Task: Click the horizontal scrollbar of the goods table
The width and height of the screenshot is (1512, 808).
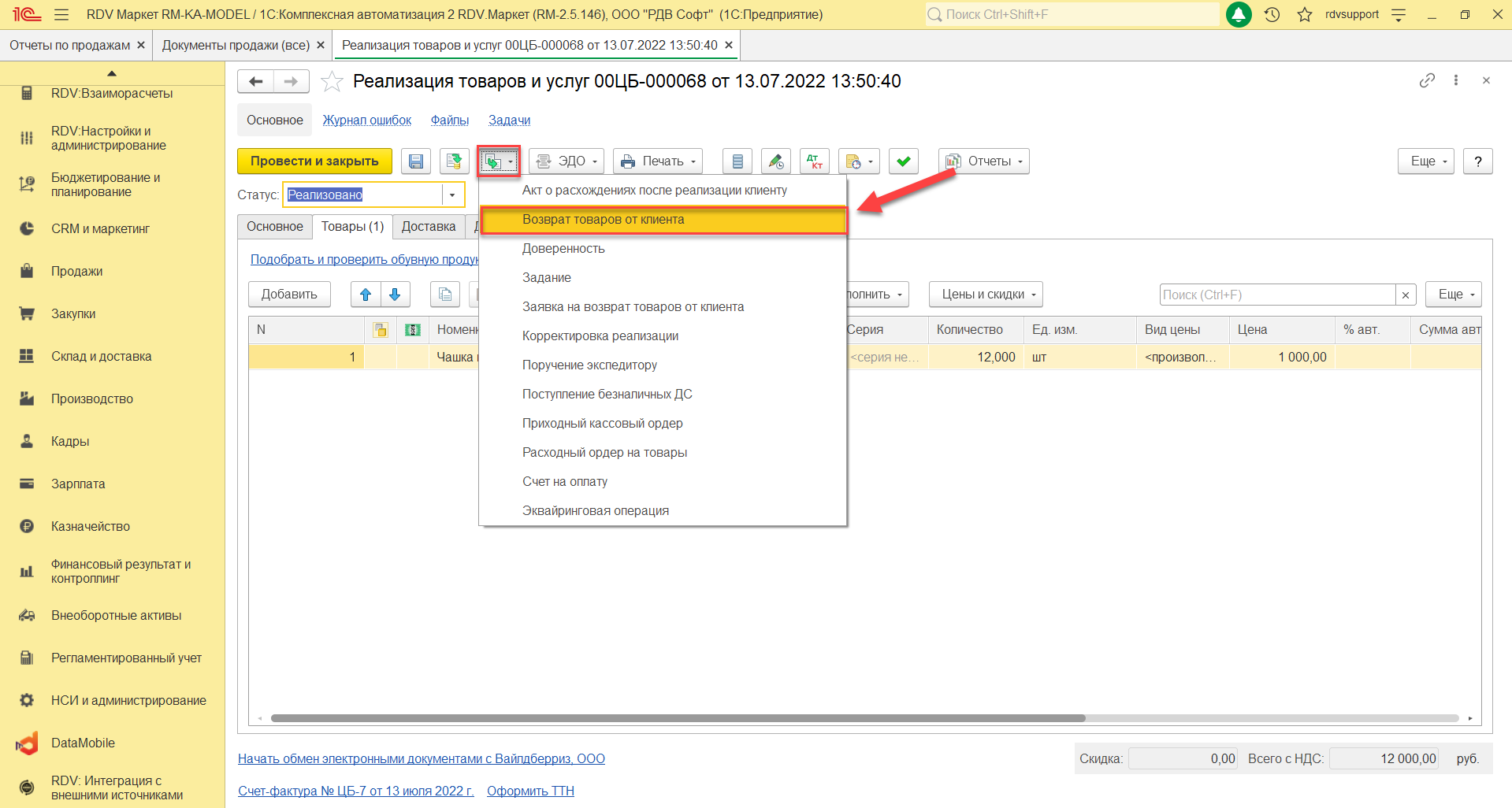Action: (x=678, y=718)
